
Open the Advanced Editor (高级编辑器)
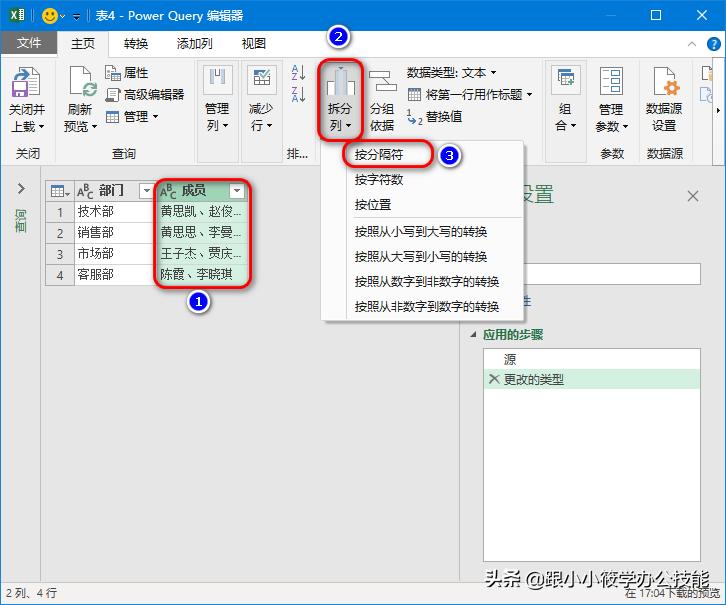(x=145, y=94)
